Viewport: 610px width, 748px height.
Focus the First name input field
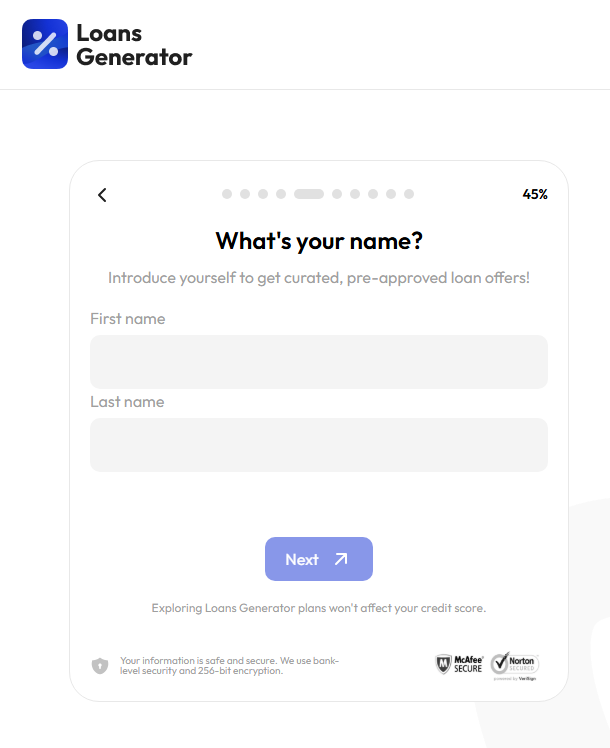pyautogui.click(x=319, y=362)
